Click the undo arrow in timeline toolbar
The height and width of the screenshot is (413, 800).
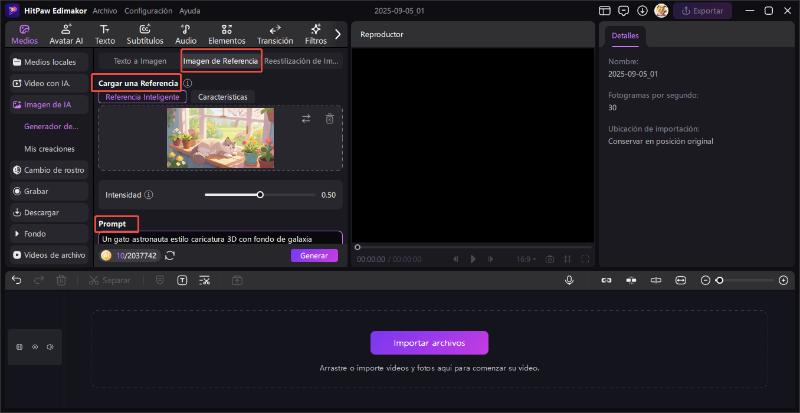pyautogui.click(x=17, y=280)
